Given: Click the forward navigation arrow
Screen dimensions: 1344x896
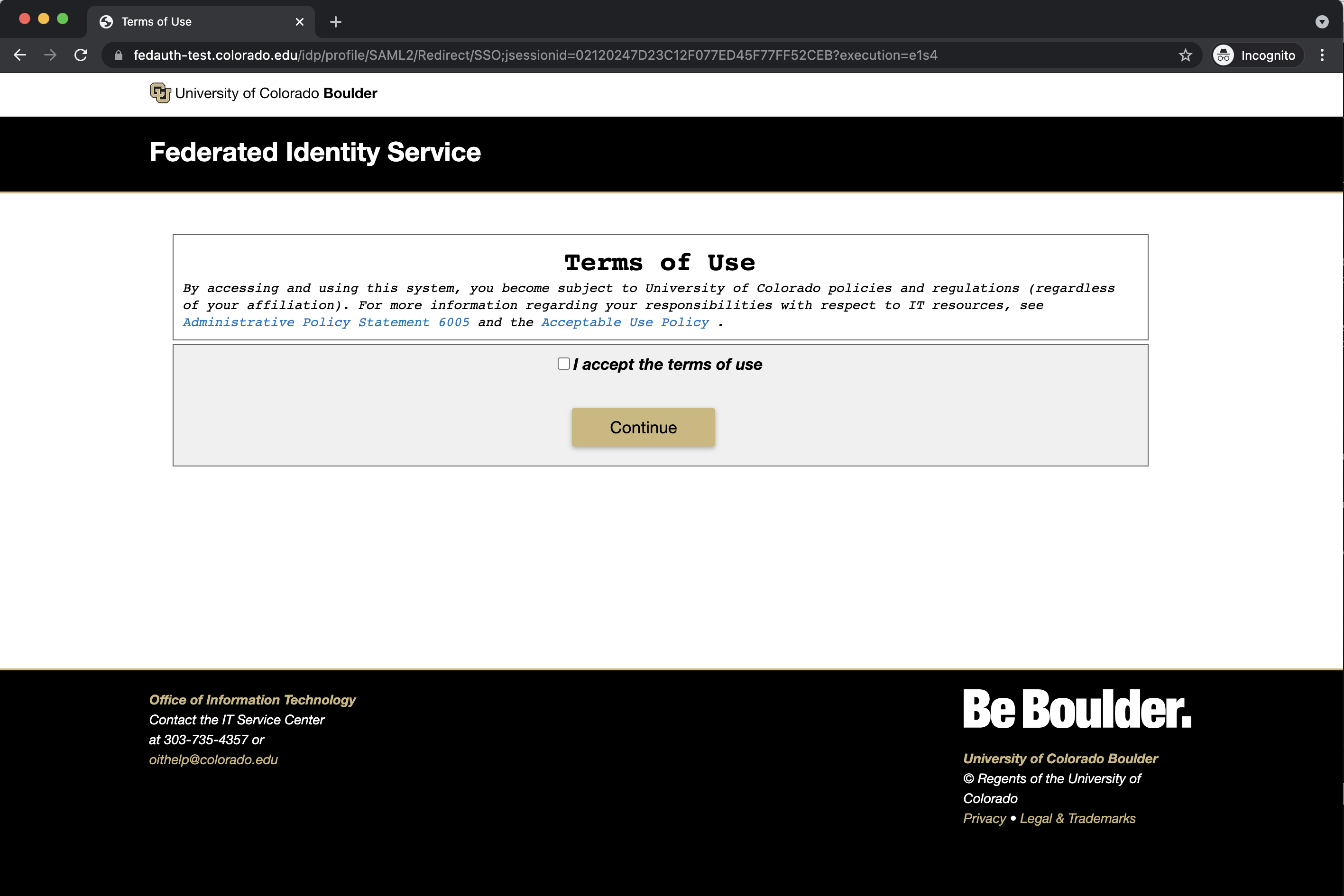Looking at the screenshot, I should coord(50,55).
